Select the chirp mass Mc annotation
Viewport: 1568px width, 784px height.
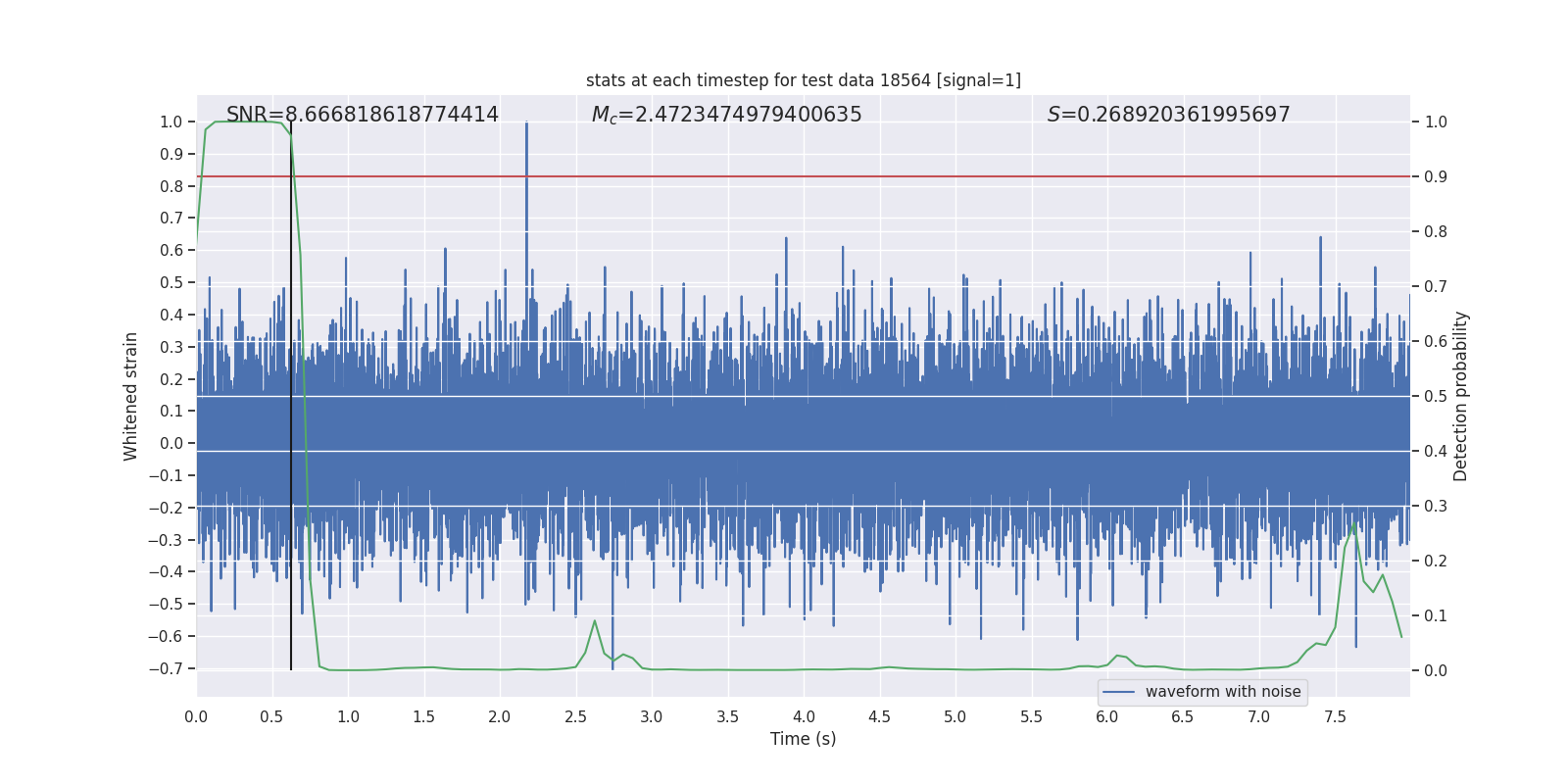point(726,115)
